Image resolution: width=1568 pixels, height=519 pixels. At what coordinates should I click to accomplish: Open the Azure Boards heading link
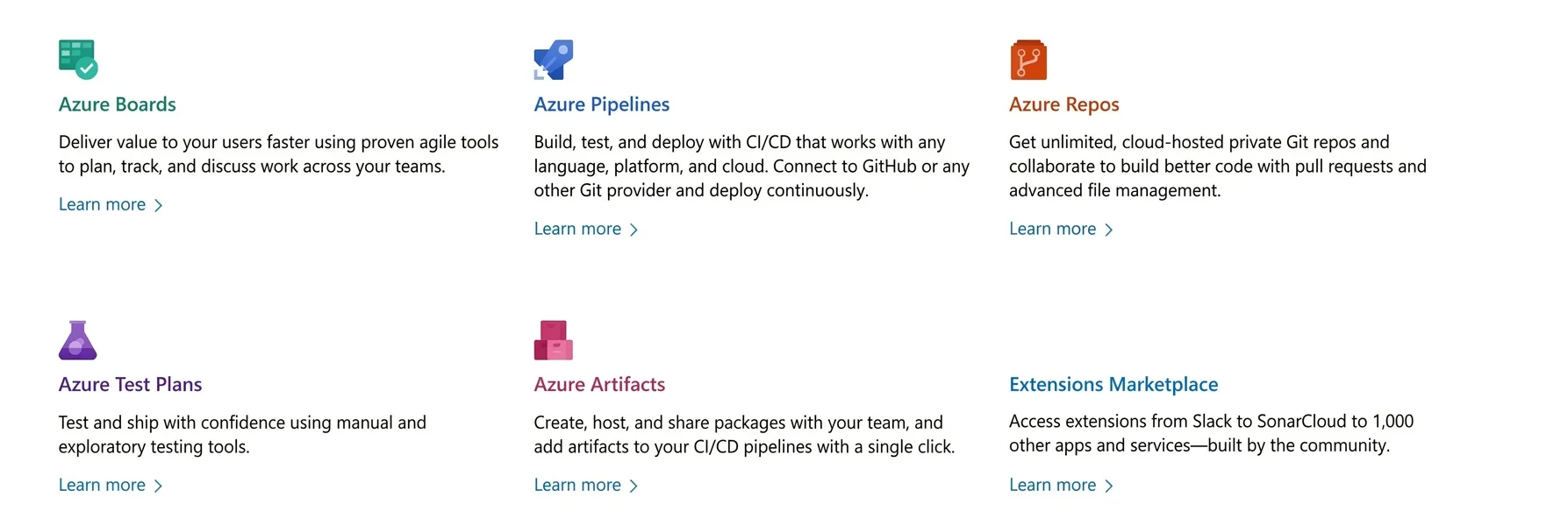coord(118,104)
